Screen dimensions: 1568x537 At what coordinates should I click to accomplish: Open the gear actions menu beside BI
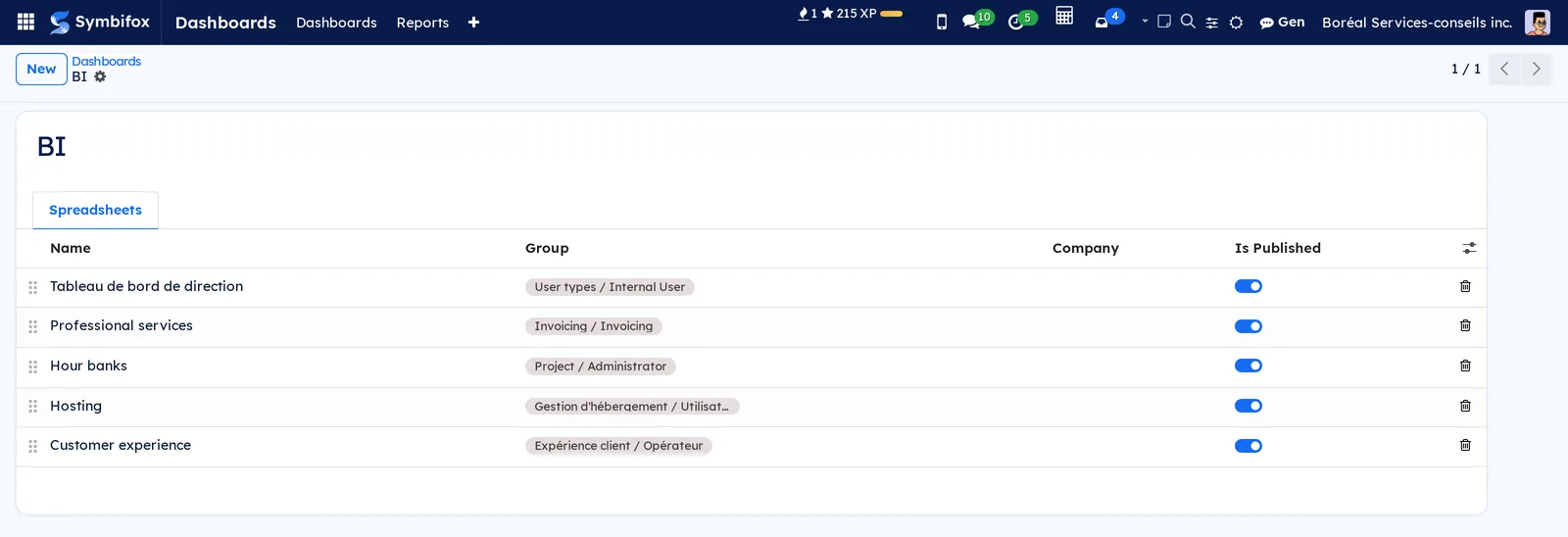pyautogui.click(x=100, y=76)
